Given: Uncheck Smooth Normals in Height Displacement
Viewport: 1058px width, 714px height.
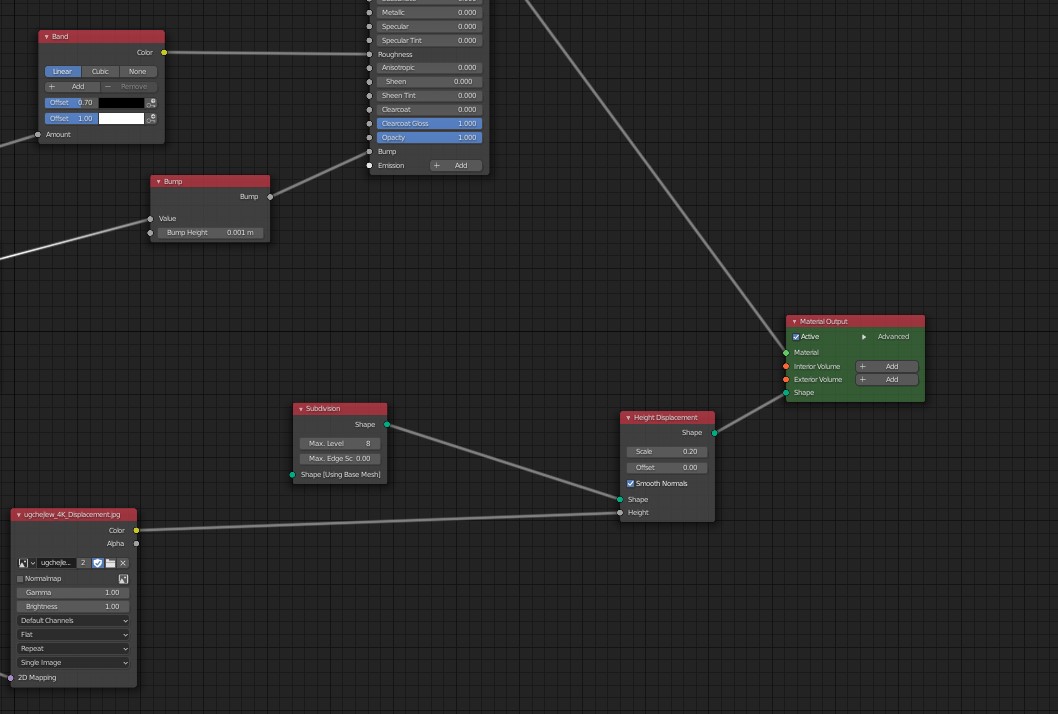Looking at the screenshot, I should click(631, 484).
